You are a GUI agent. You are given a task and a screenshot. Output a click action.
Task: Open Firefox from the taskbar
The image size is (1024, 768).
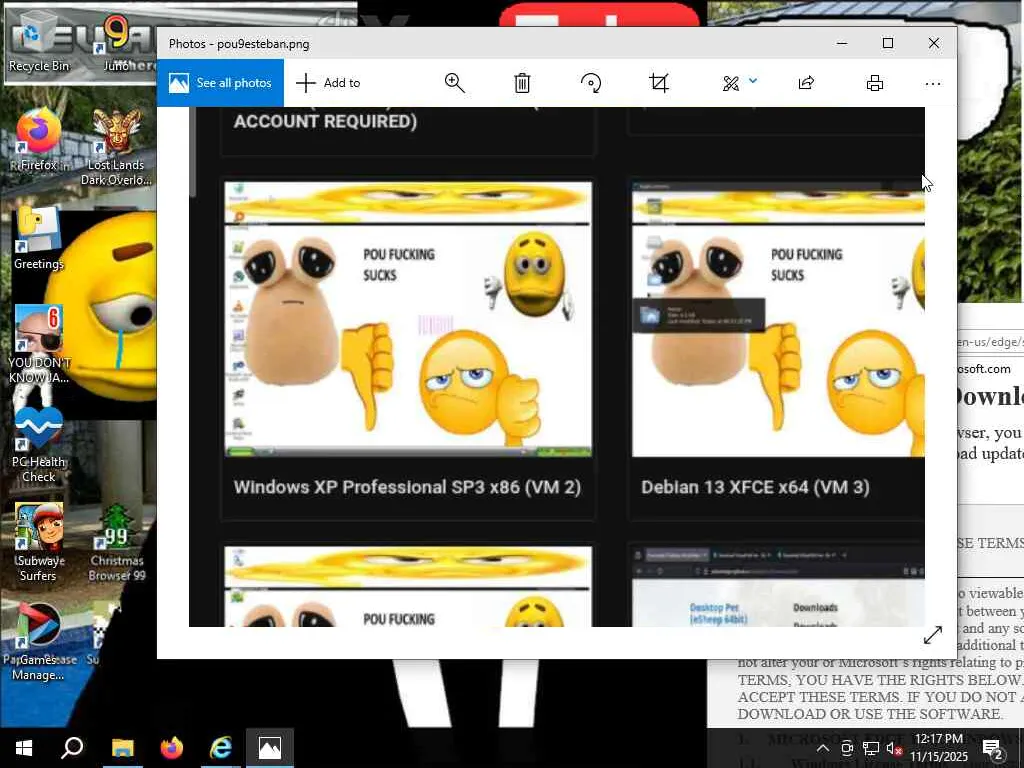172,748
